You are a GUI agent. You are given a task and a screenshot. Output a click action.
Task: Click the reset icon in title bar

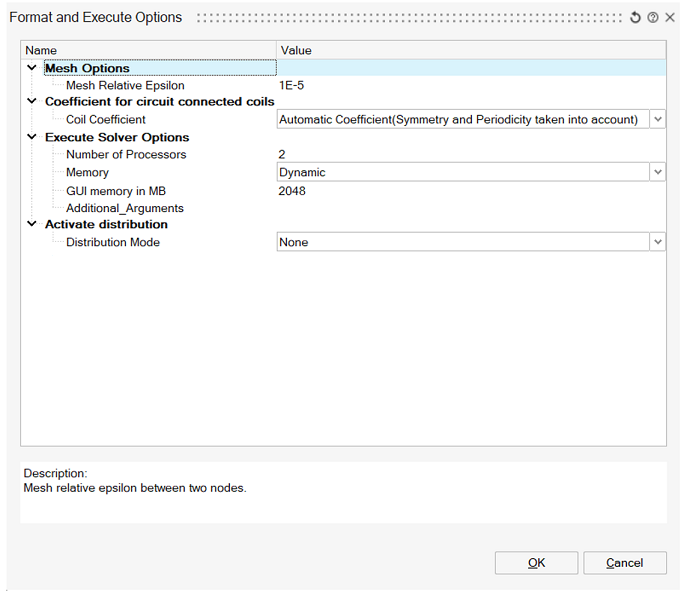click(x=635, y=18)
